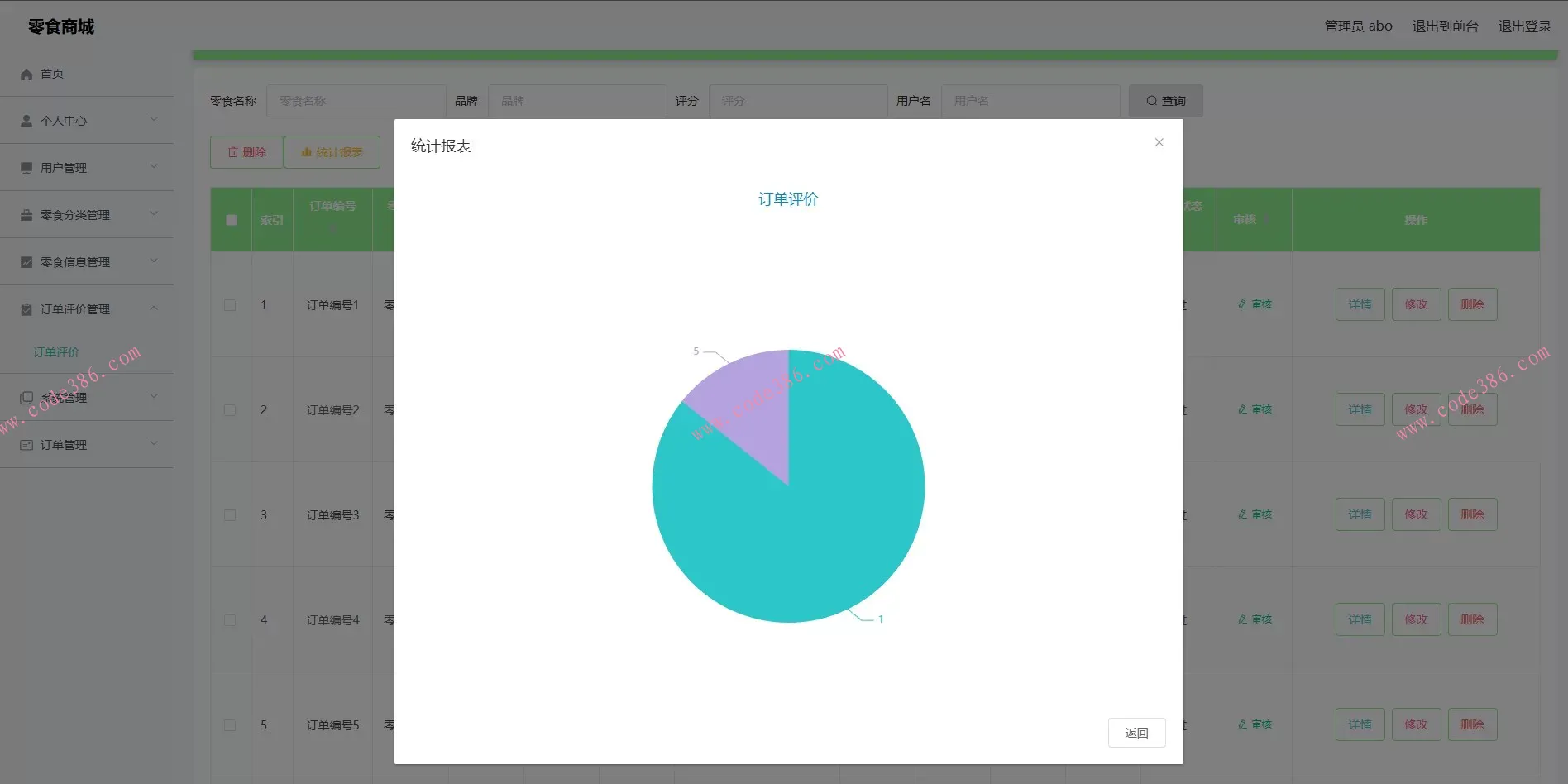Click the 零食商城 site title
The width and height of the screenshot is (1568, 784).
(x=61, y=27)
